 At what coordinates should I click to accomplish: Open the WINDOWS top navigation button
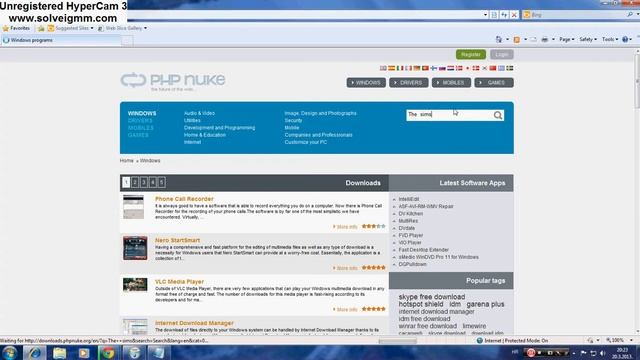click(366, 82)
